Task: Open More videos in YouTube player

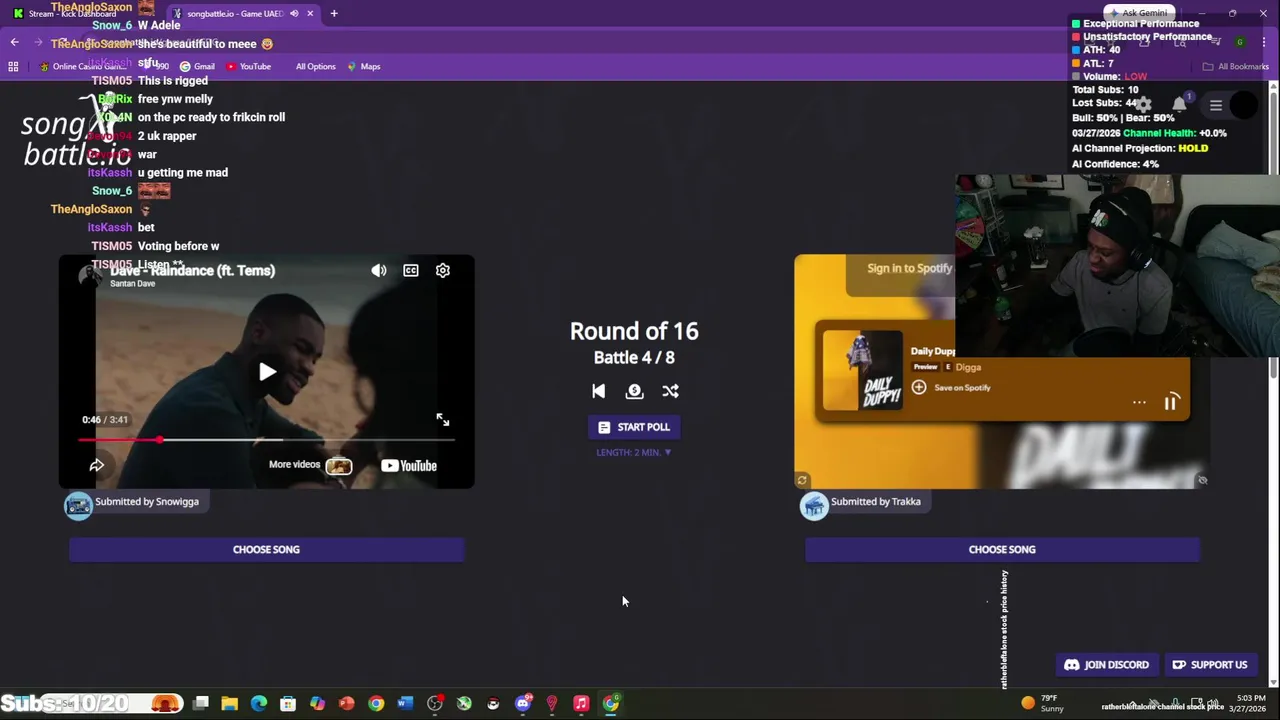Action: 310,465
